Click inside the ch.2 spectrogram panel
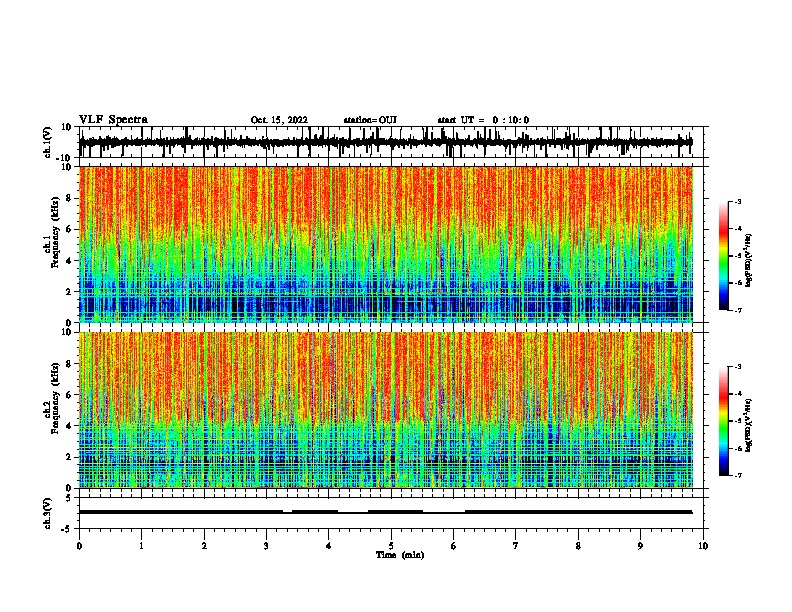 coord(386,410)
